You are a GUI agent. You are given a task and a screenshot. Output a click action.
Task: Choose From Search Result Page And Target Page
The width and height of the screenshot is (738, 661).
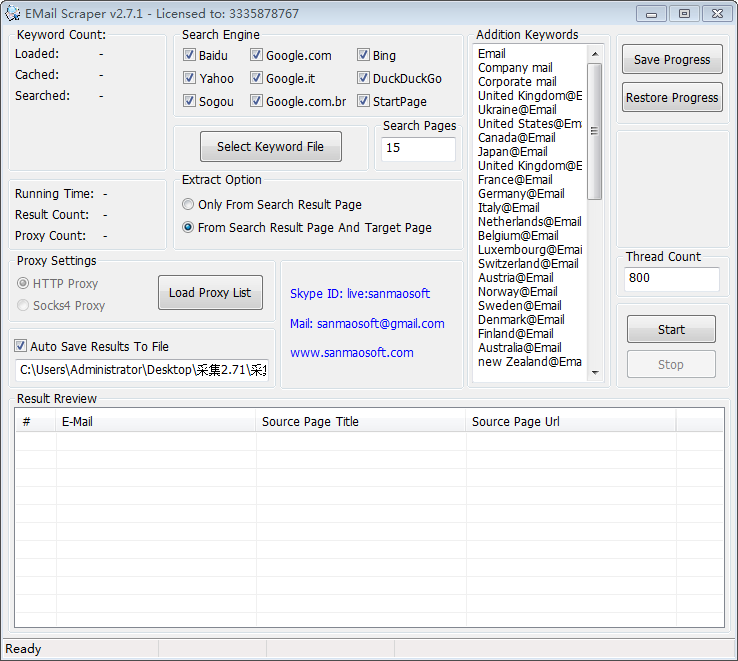pyautogui.click(x=188, y=228)
